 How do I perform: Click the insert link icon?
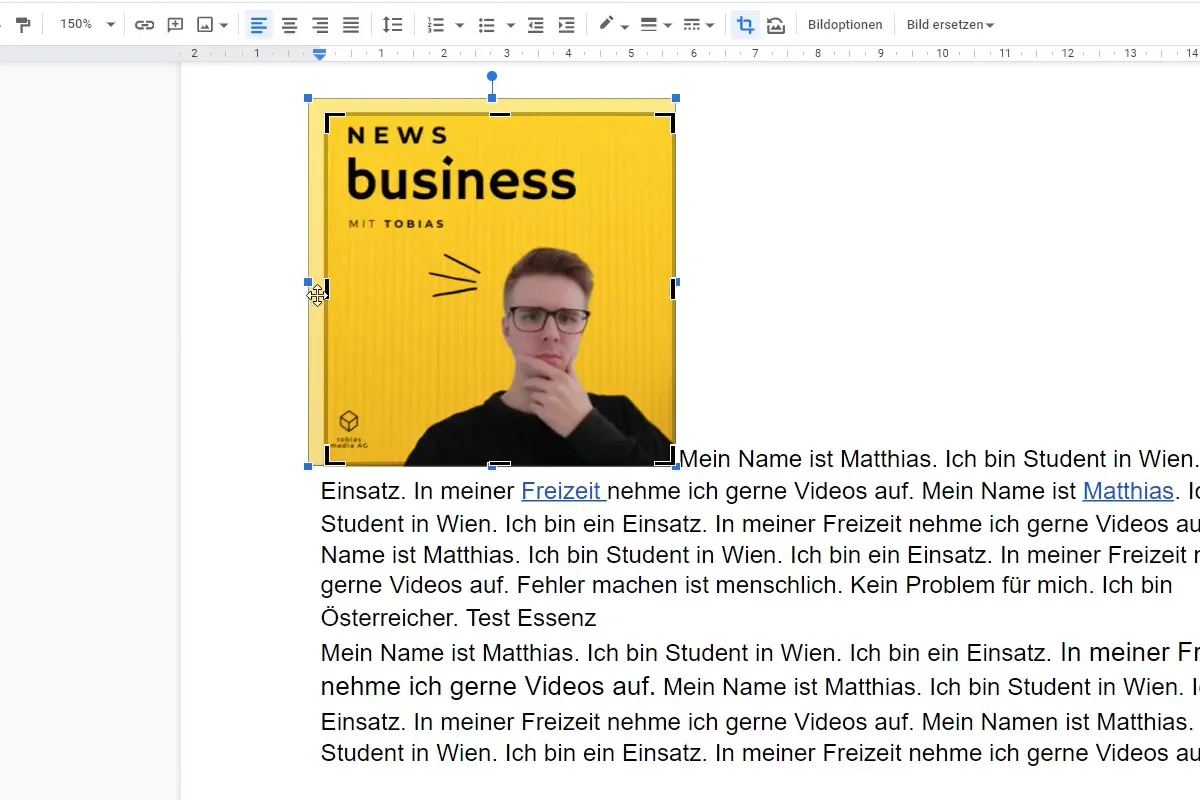point(145,25)
